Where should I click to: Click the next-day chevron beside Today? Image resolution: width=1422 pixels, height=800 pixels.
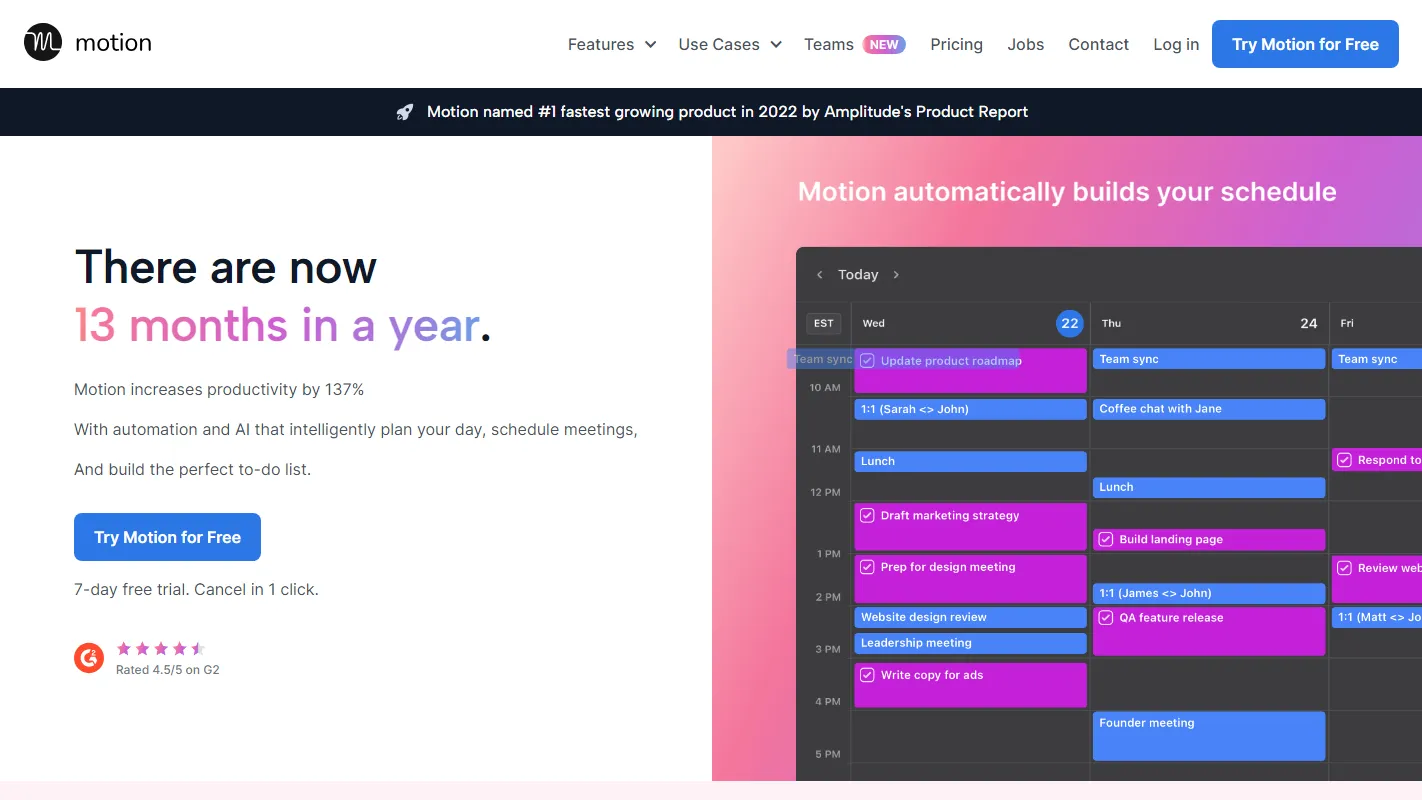896,274
